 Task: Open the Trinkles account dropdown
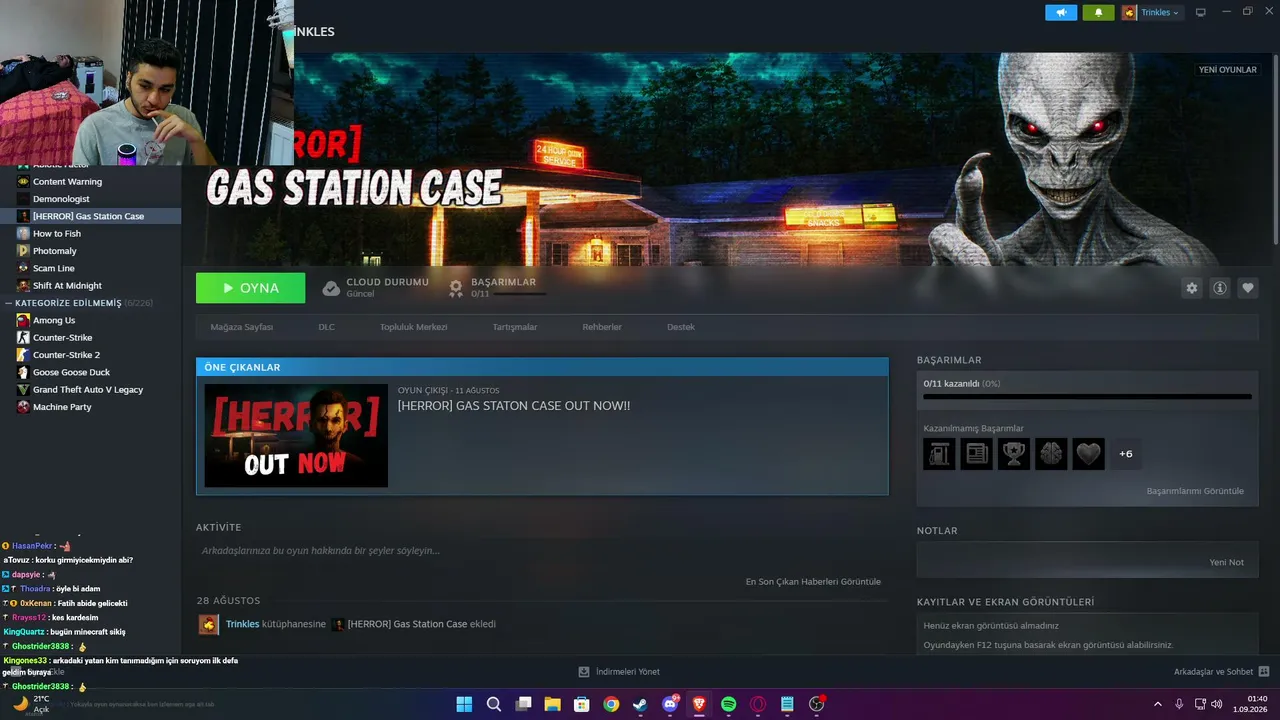coord(1151,13)
